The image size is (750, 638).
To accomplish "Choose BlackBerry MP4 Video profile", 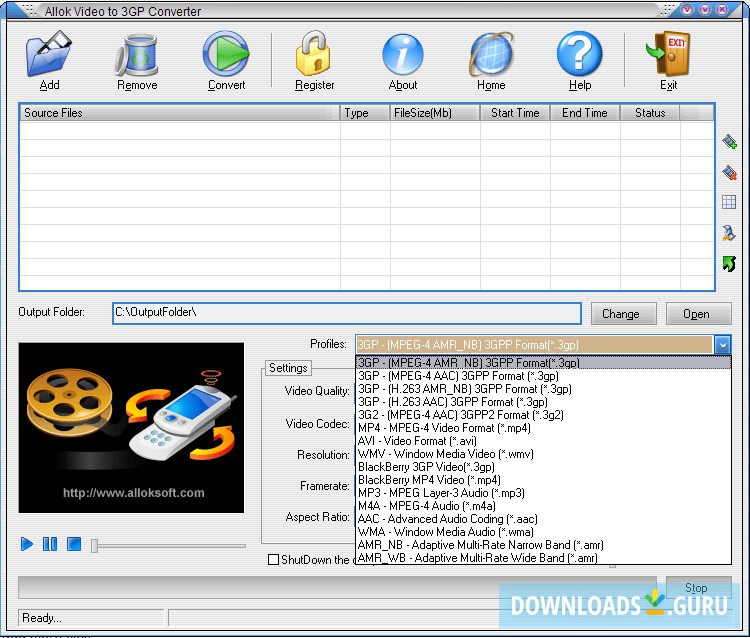I will pos(543,479).
